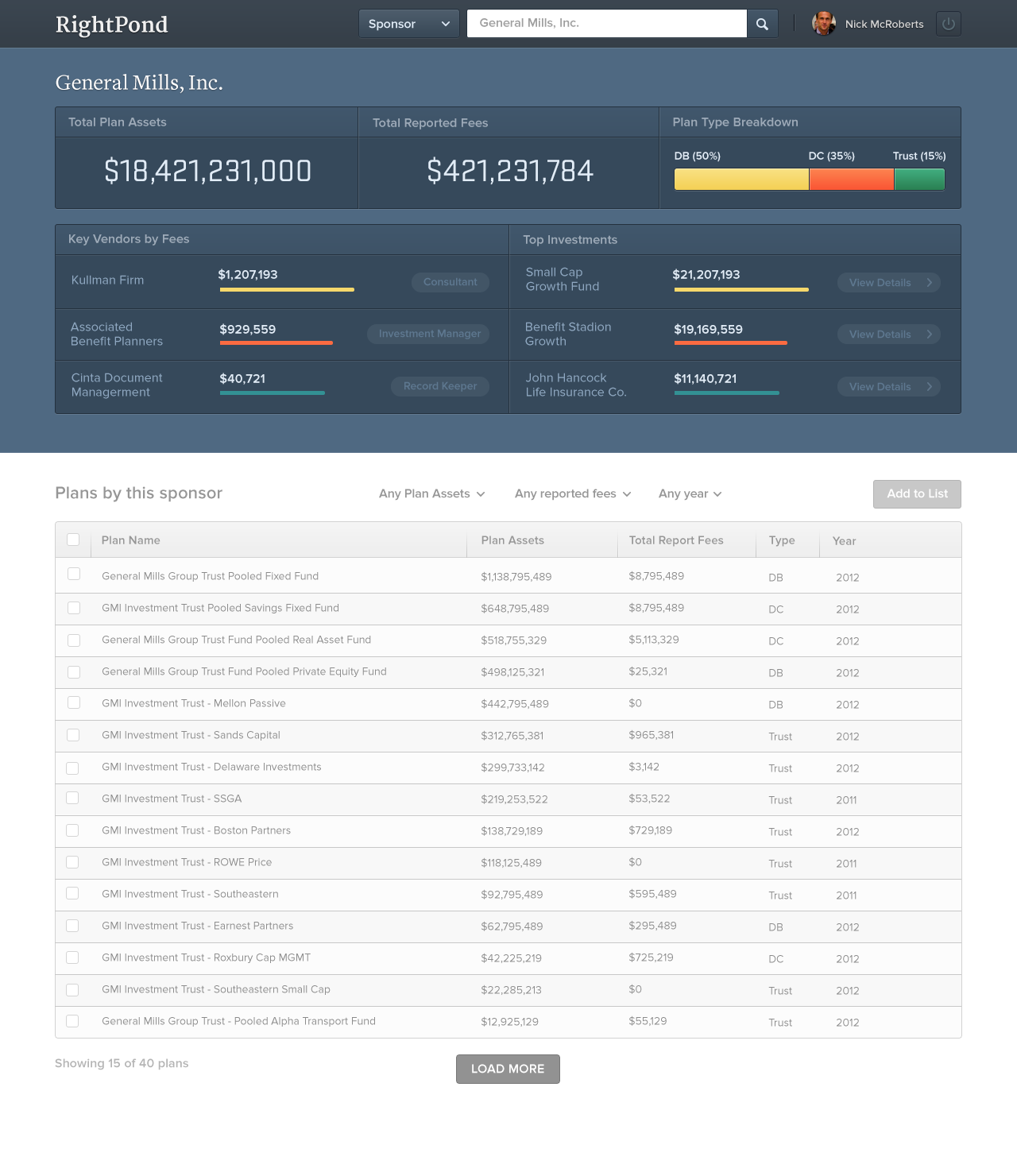Image resolution: width=1017 pixels, height=1176 pixels.
Task: Click $1,138,795,489 plan assets value
Action: click(516, 577)
